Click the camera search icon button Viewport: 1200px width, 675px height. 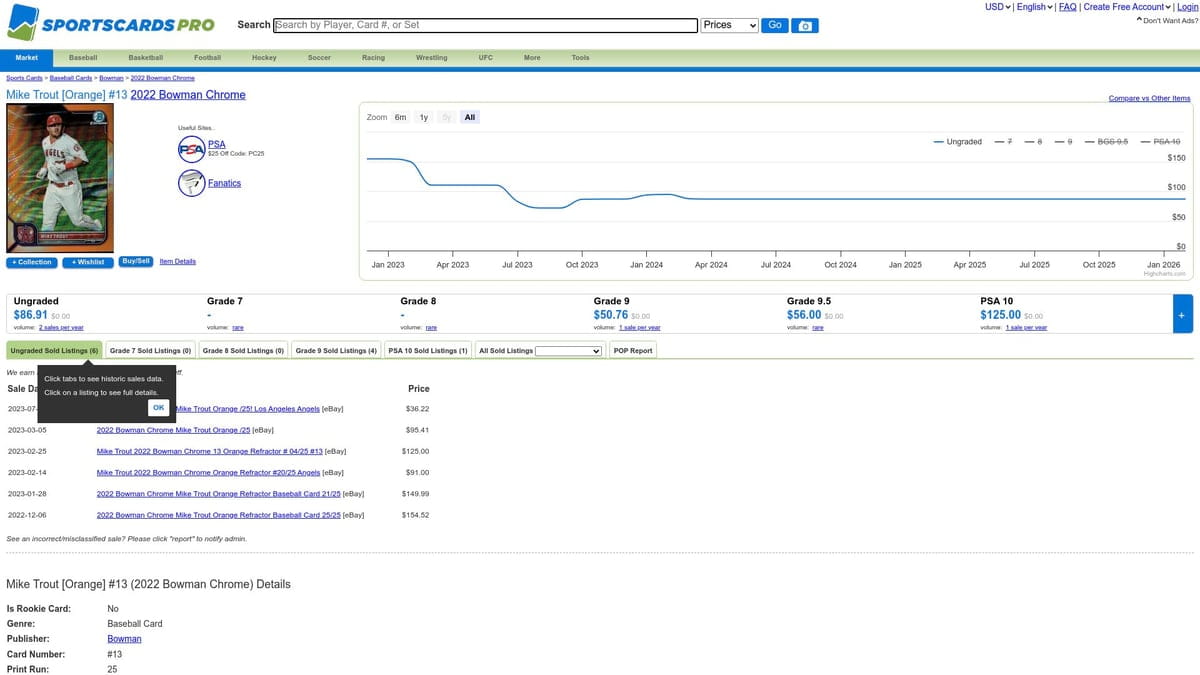[805, 25]
